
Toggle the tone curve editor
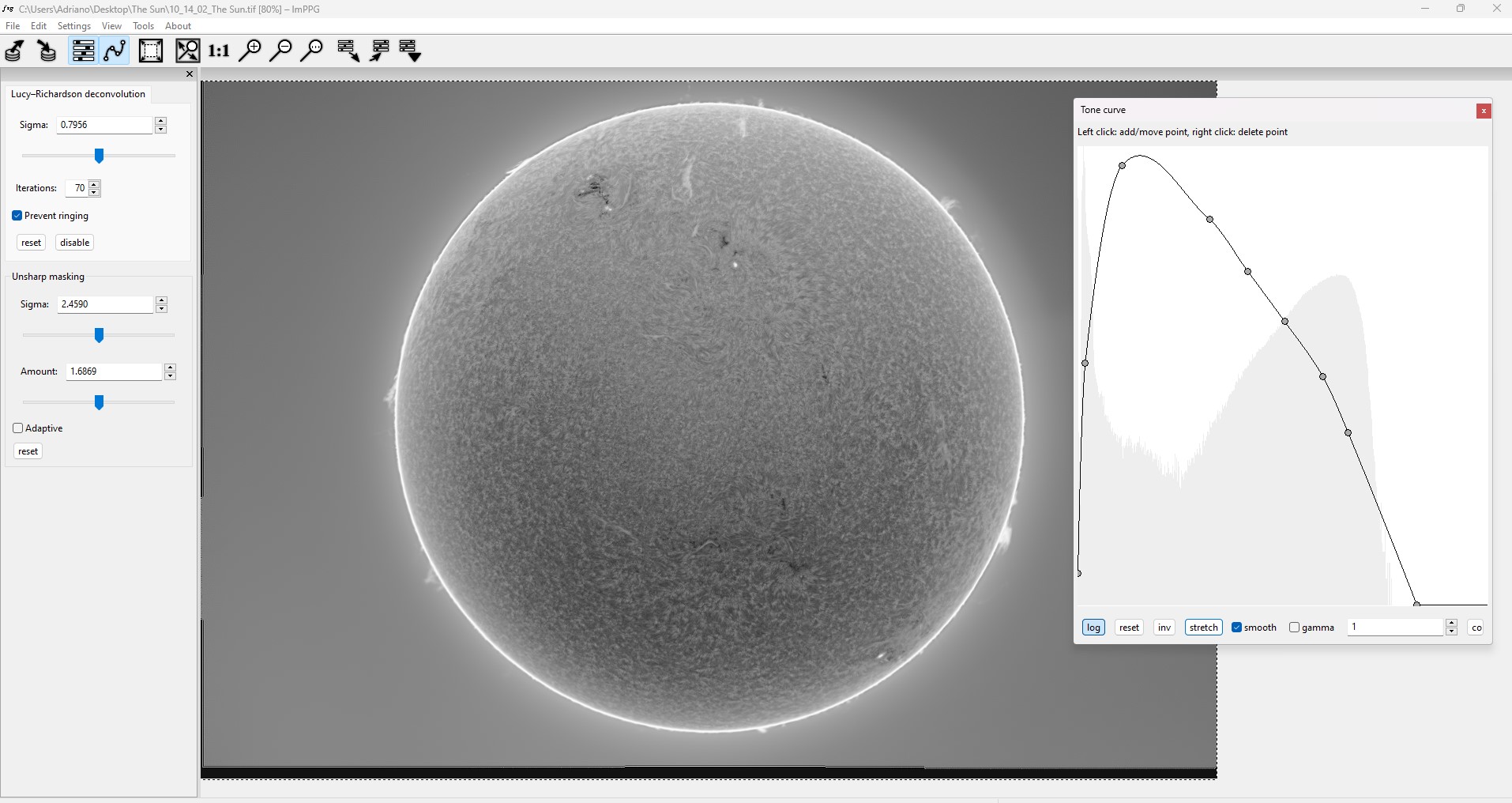pos(115,51)
